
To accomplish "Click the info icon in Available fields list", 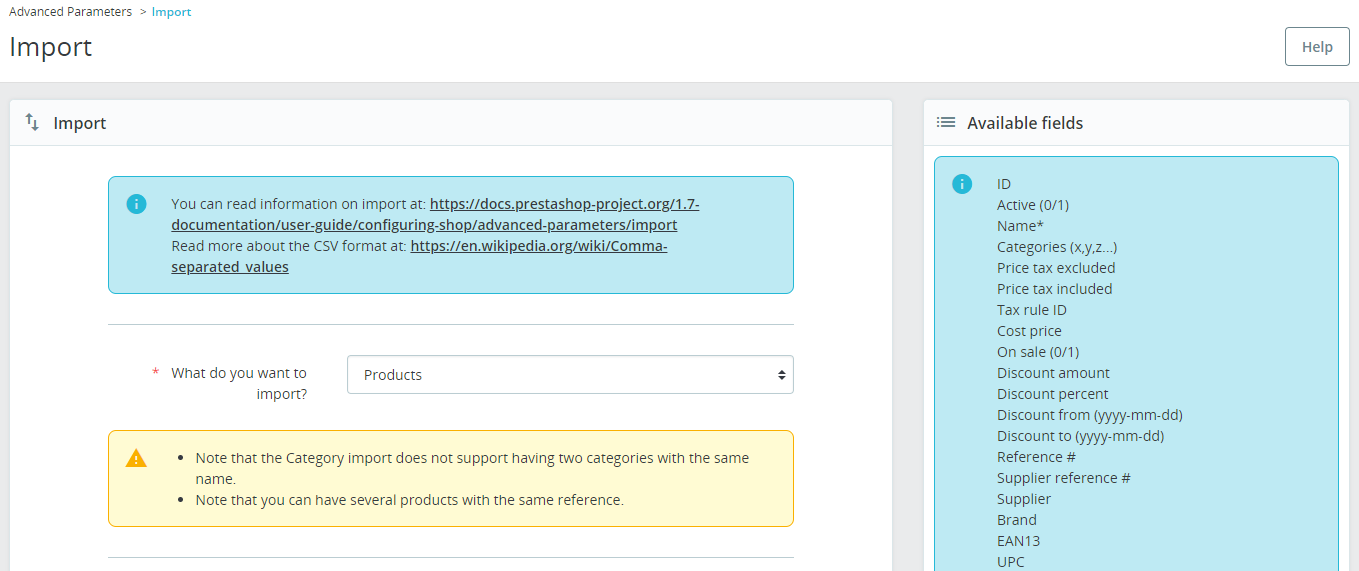I will pos(962,184).
